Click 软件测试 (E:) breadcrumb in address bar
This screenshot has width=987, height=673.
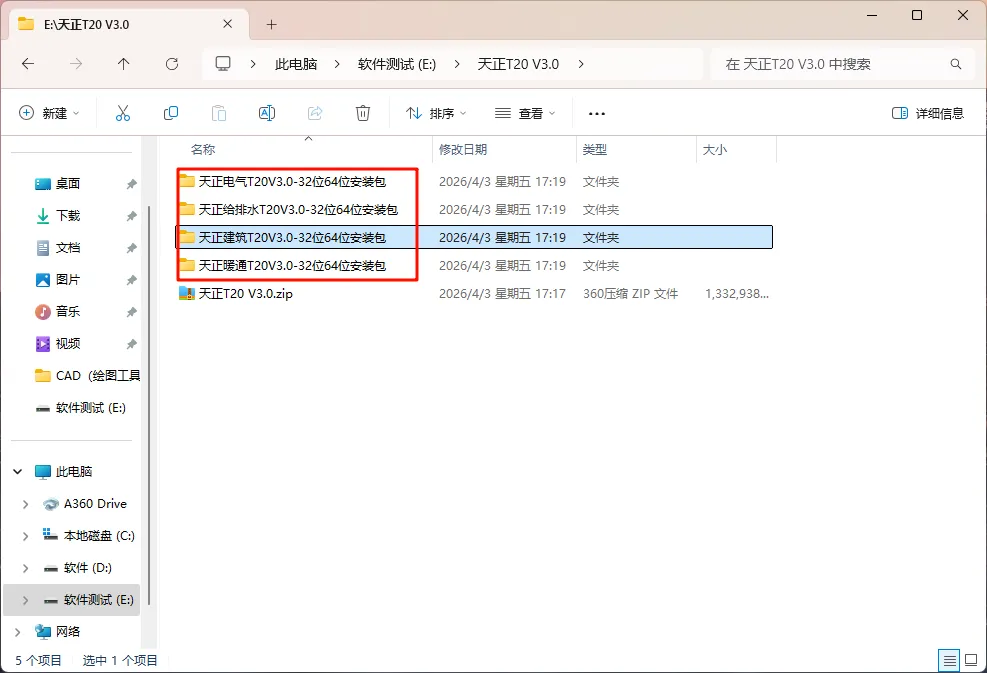(397, 64)
